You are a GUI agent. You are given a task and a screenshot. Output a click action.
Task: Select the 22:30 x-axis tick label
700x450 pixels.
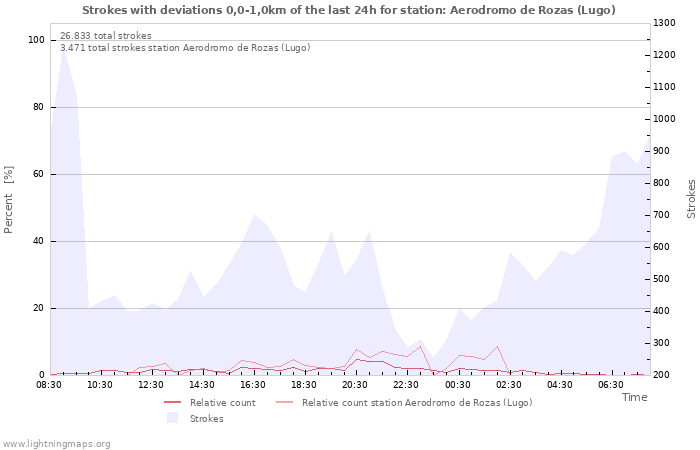(406, 384)
